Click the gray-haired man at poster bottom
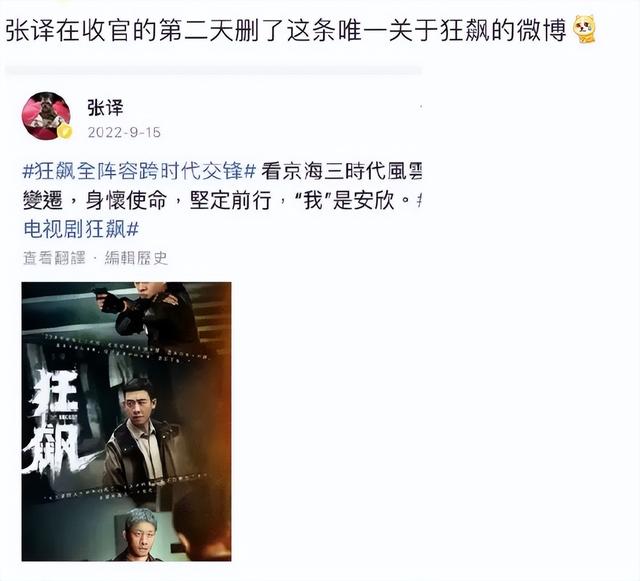Image resolution: width=640 pixels, height=581 pixels. (x=140, y=534)
